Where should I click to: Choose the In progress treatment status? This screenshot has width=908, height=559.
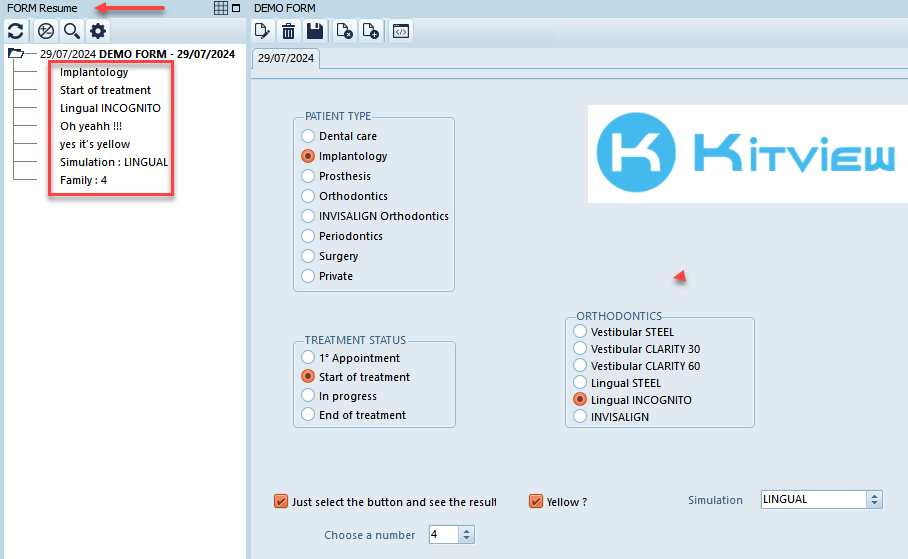pyautogui.click(x=308, y=396)
